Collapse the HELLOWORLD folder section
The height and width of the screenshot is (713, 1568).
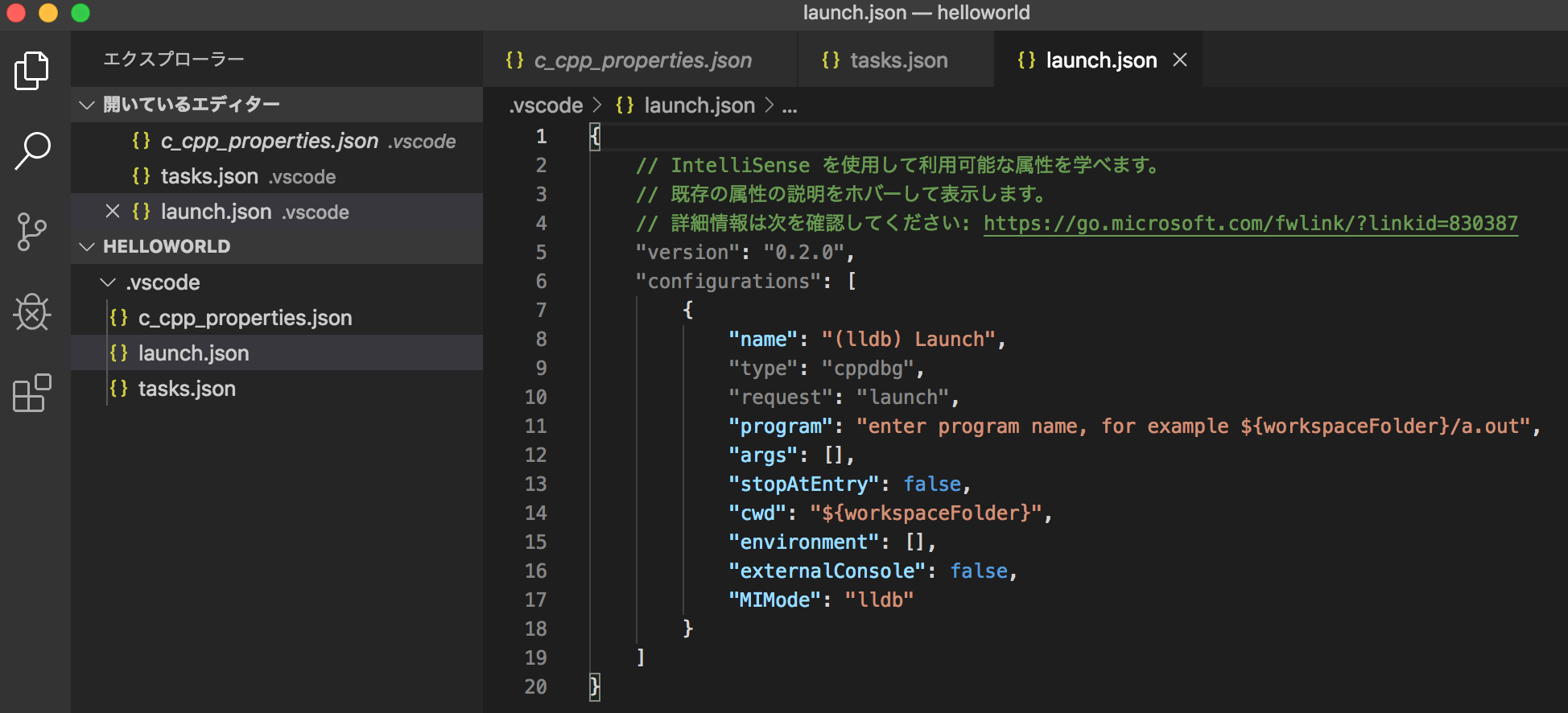click(87, 246)
